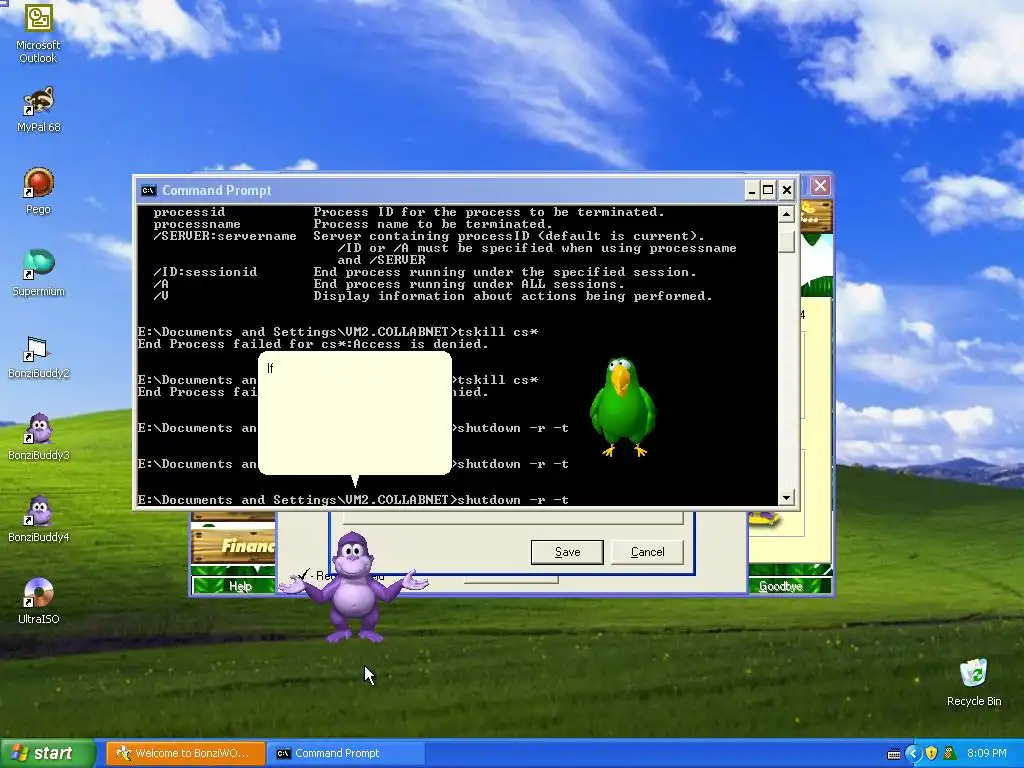Image resolution: width=1024 pixels, height=768 pixels.
Task: Open the yellow Security Center shield icon
Action: (931, 753)
